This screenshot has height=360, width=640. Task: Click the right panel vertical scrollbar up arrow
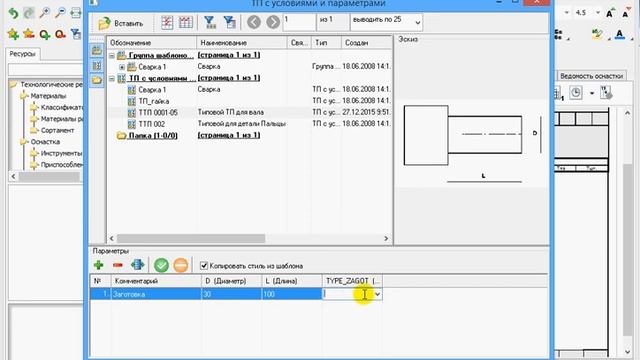[627, 113]
